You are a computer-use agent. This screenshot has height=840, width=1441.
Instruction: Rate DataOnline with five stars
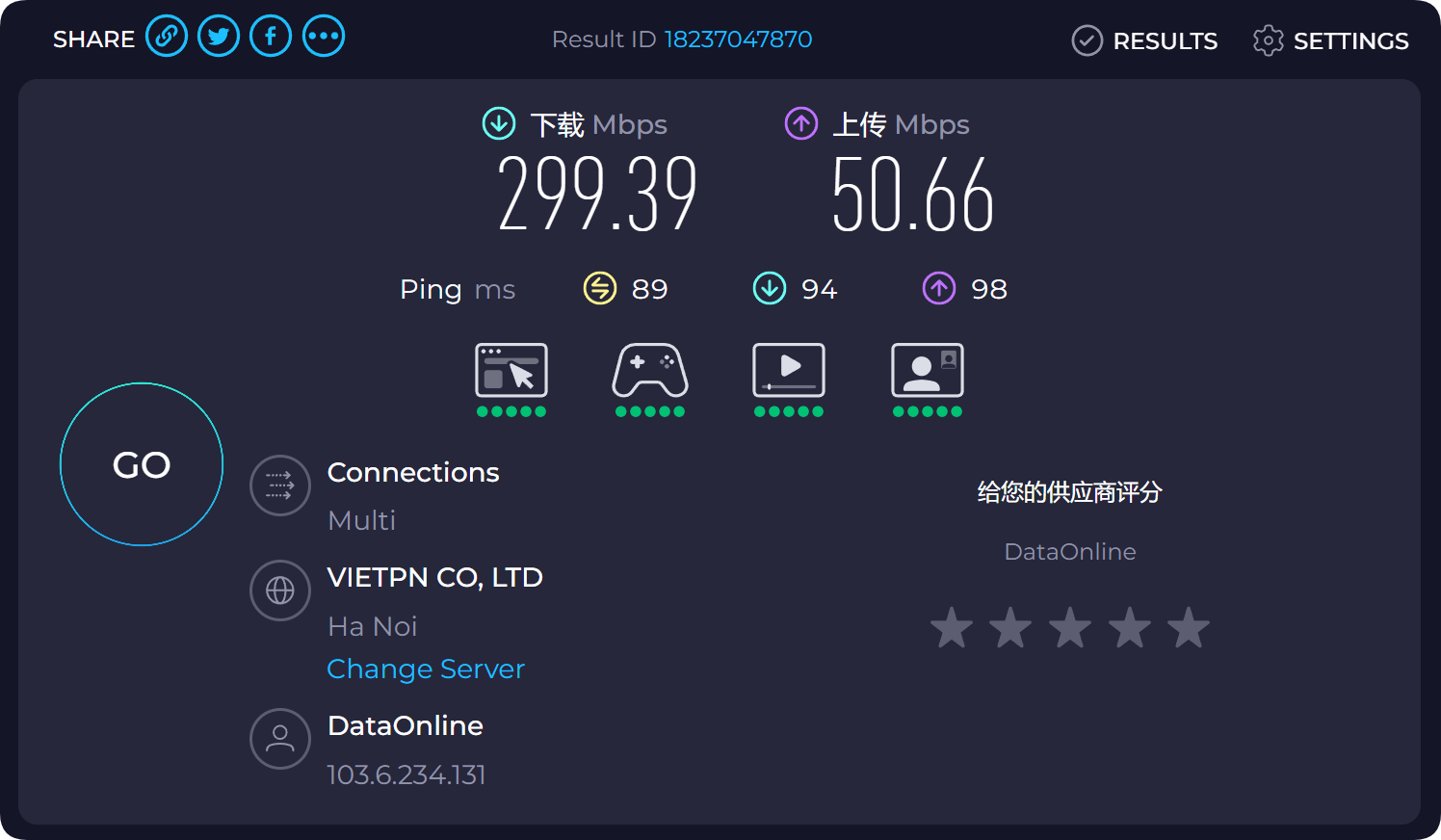coord(1189,628)
